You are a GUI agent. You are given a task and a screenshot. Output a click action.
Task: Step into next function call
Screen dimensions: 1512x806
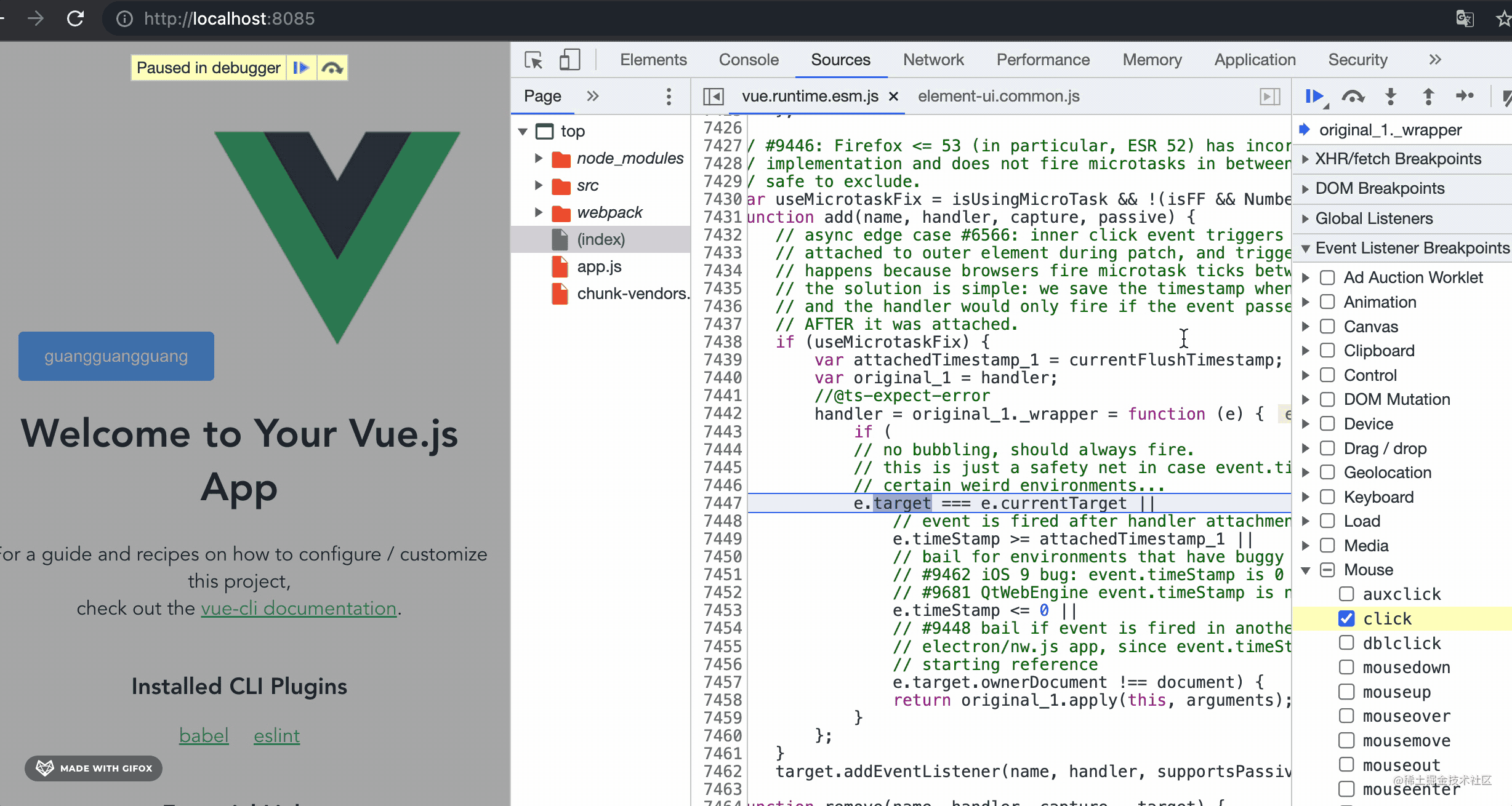[1391, 97]
